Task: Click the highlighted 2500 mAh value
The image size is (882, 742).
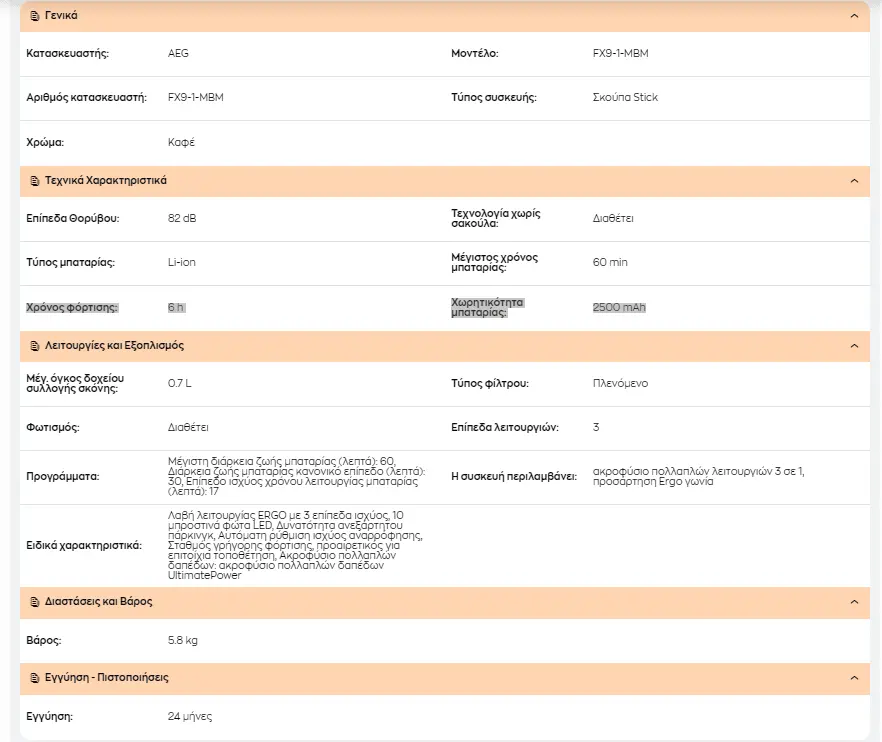Action: (x=619, y=307)
